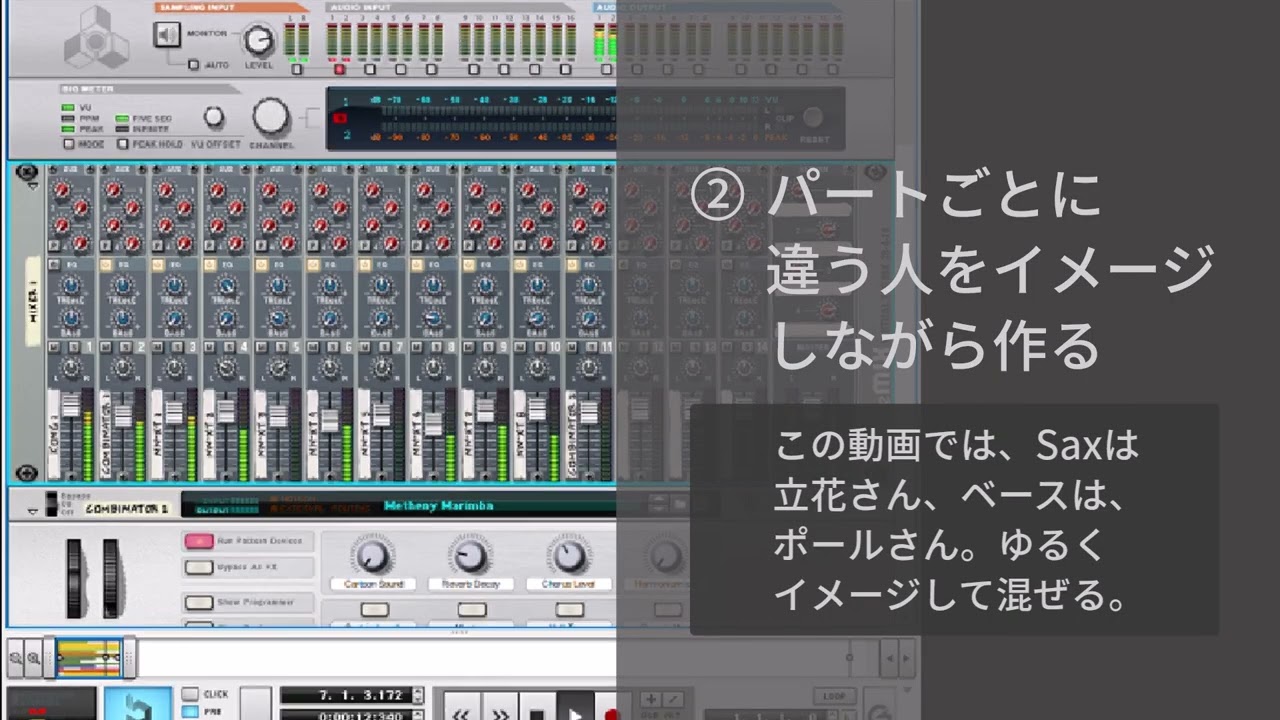Click the Combinator pitch bend wheel
This screenshot has height=720, width=1280.
(75, 578)
